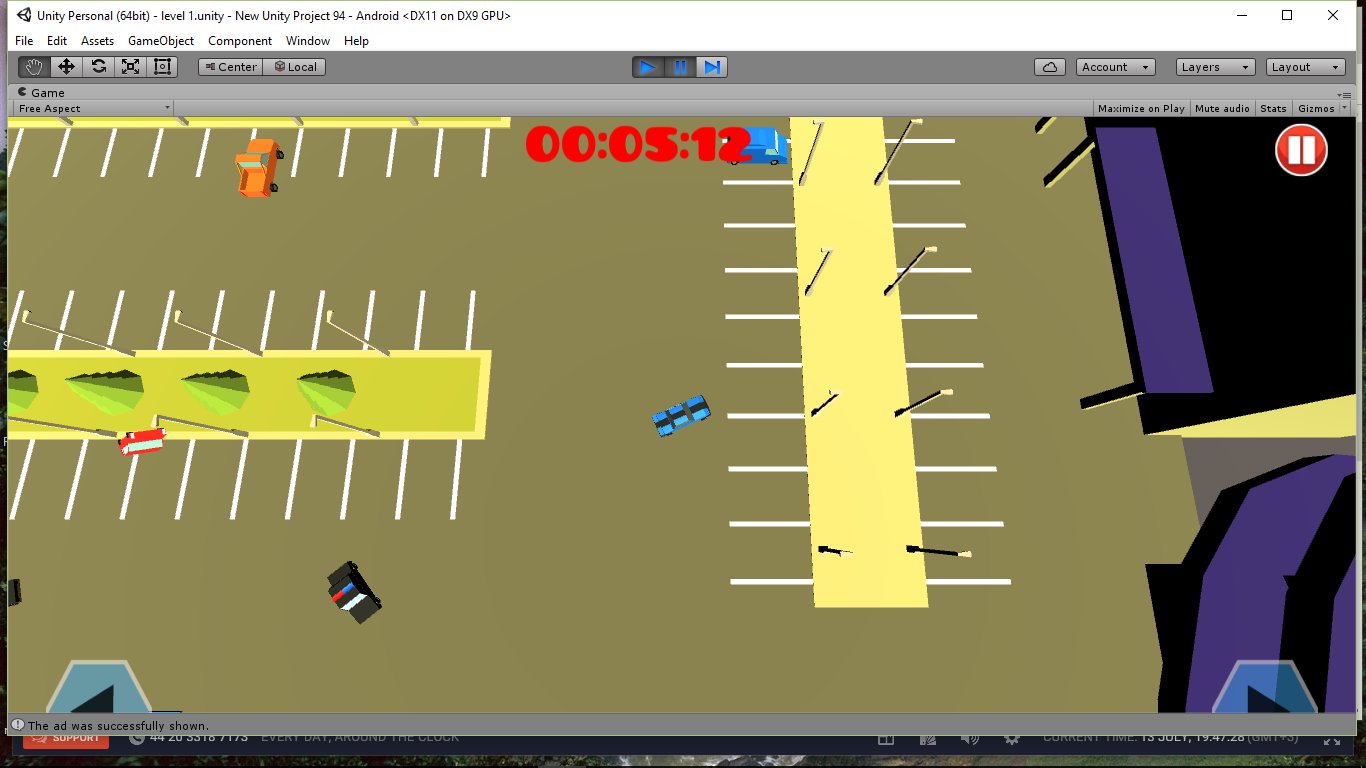1366x768 pixels.
Task: Open the Layout dropdown
Action: click(1305, 66)
